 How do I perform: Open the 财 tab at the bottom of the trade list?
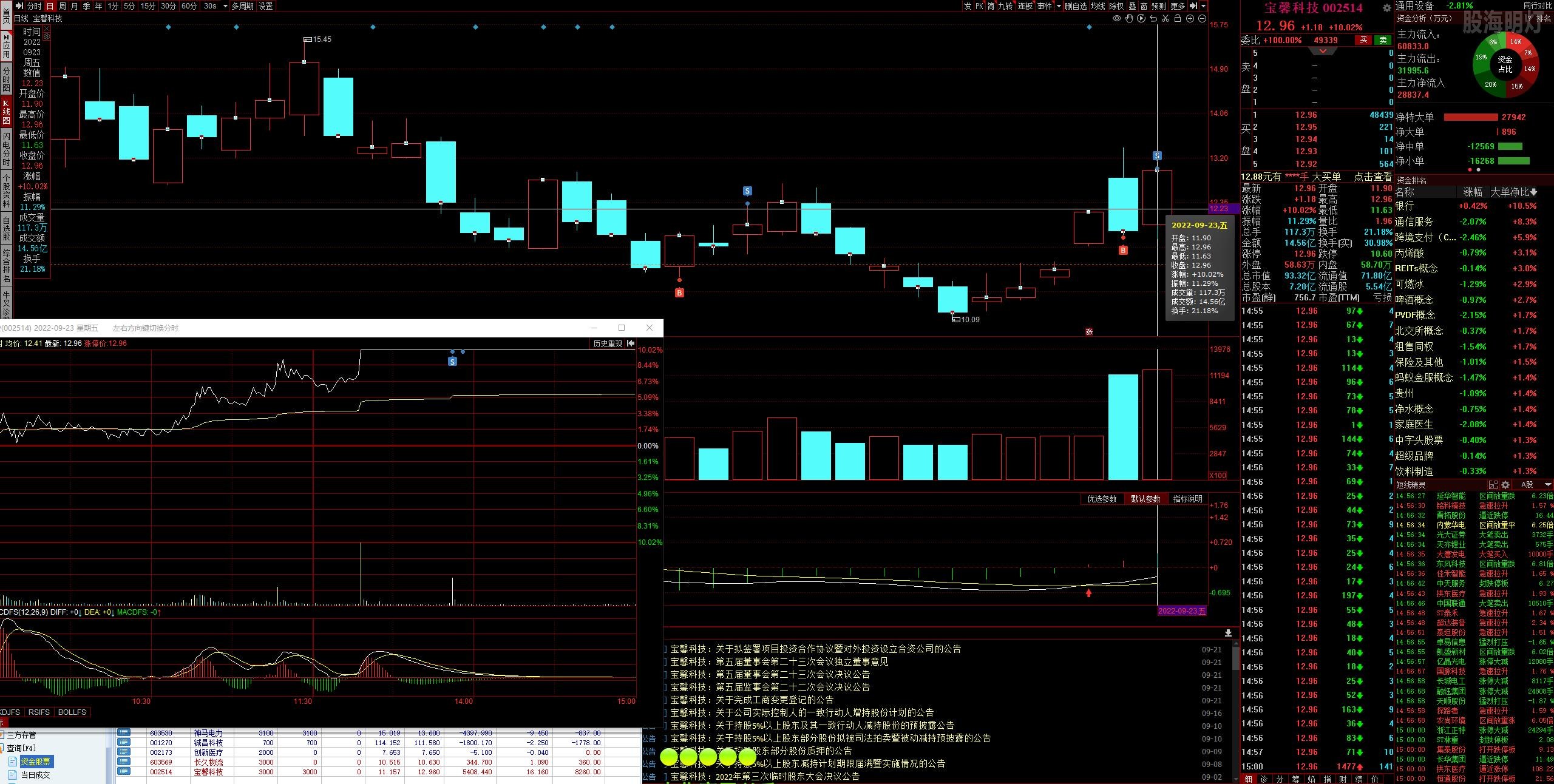(1343, 779)
